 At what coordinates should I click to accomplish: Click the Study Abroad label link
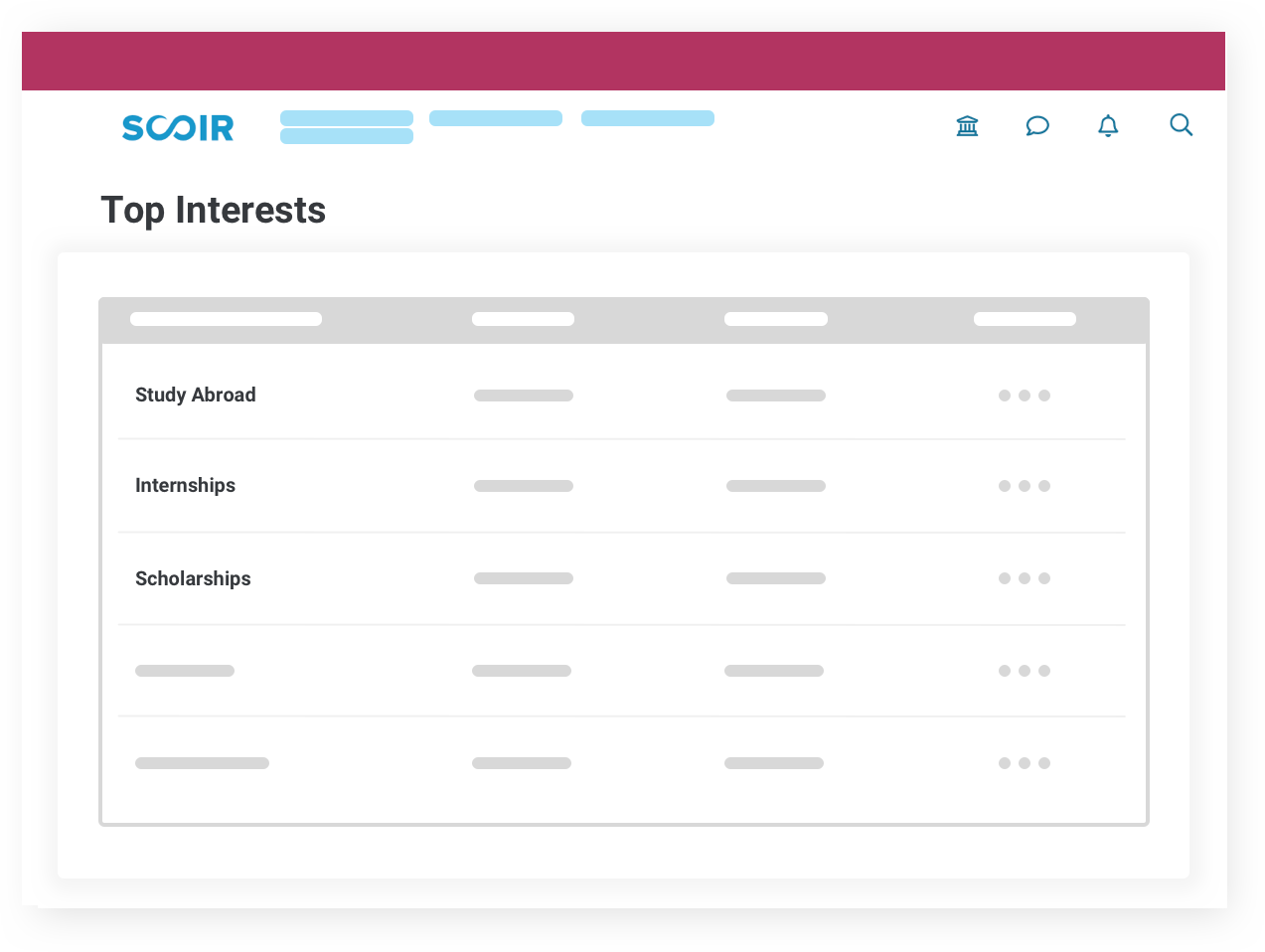[195, 395]
